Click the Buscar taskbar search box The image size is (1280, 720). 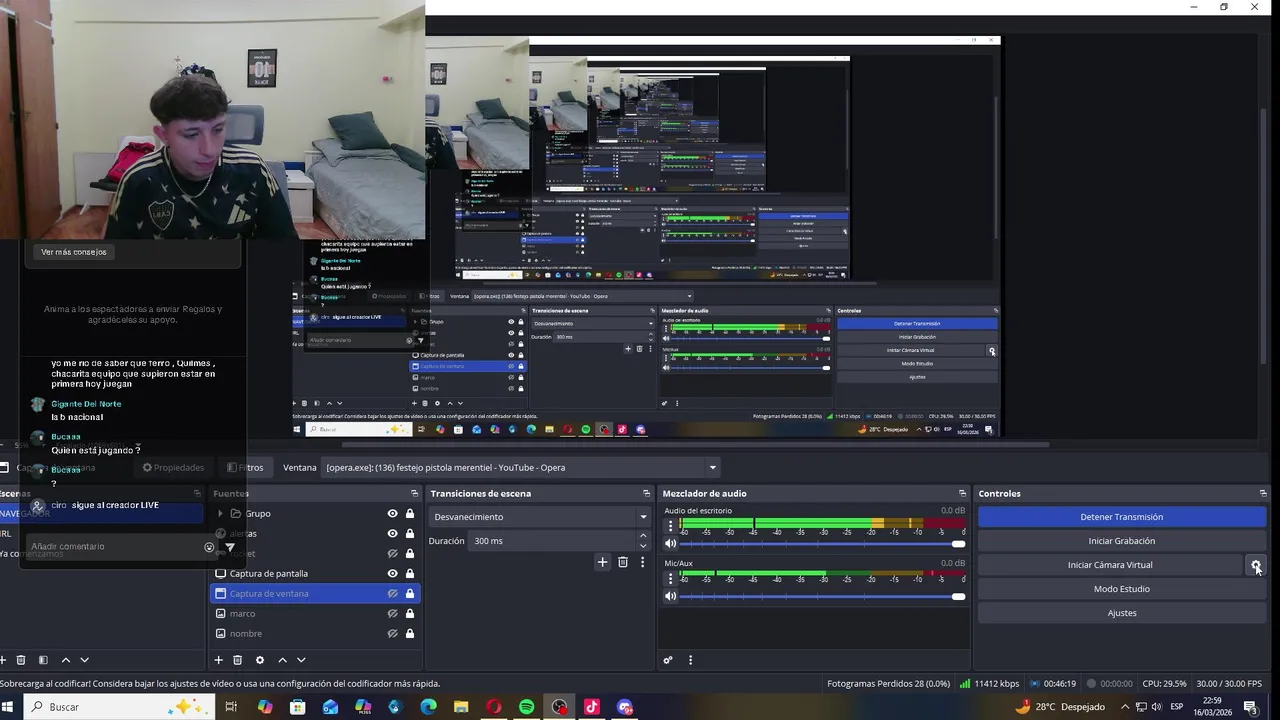120,707
